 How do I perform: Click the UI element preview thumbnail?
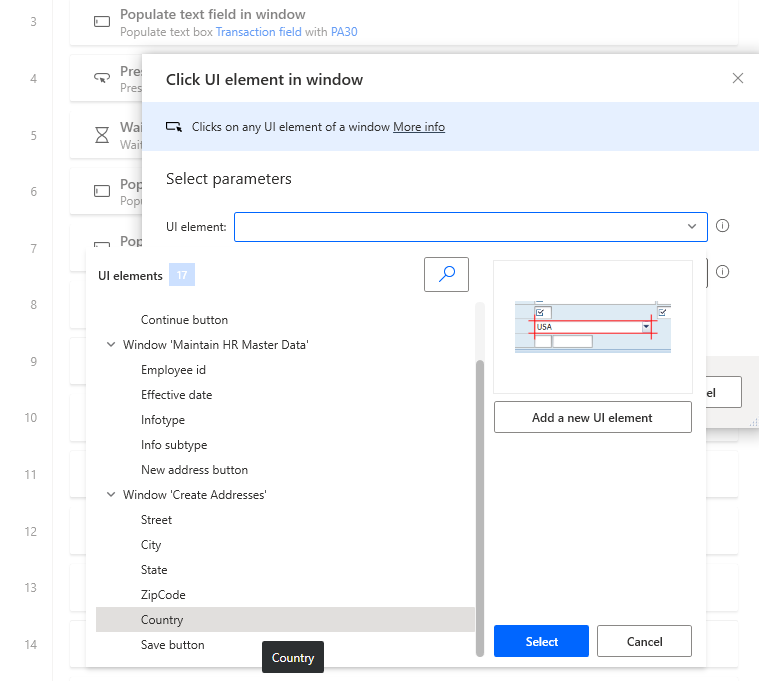pyautogui.click(x=592, y=326)
